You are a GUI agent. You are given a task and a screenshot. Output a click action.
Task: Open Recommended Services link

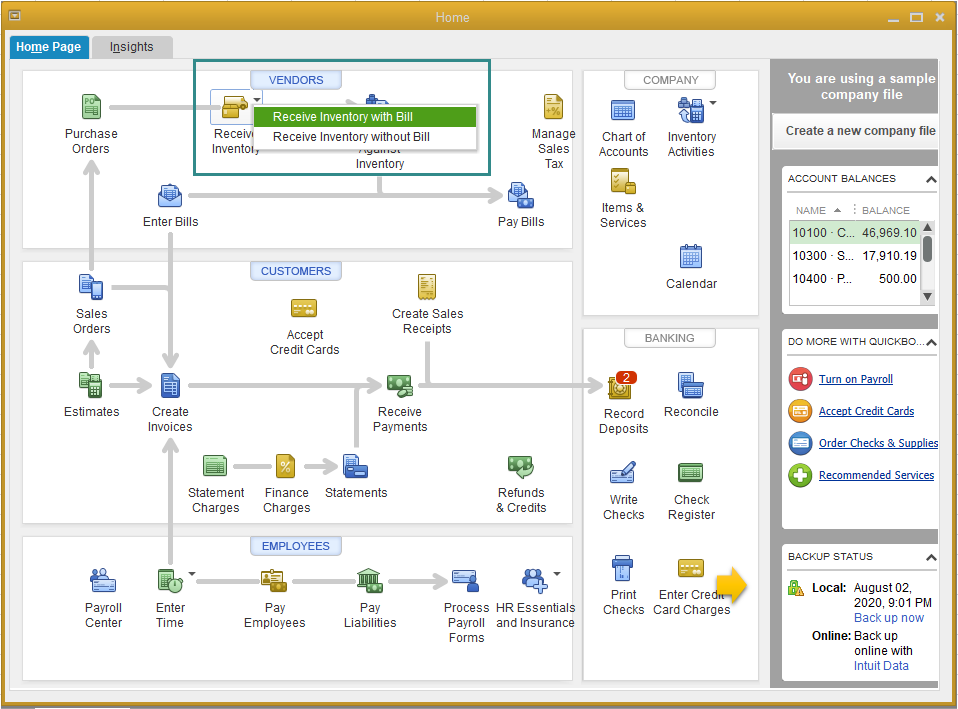[x=876, y=475]
